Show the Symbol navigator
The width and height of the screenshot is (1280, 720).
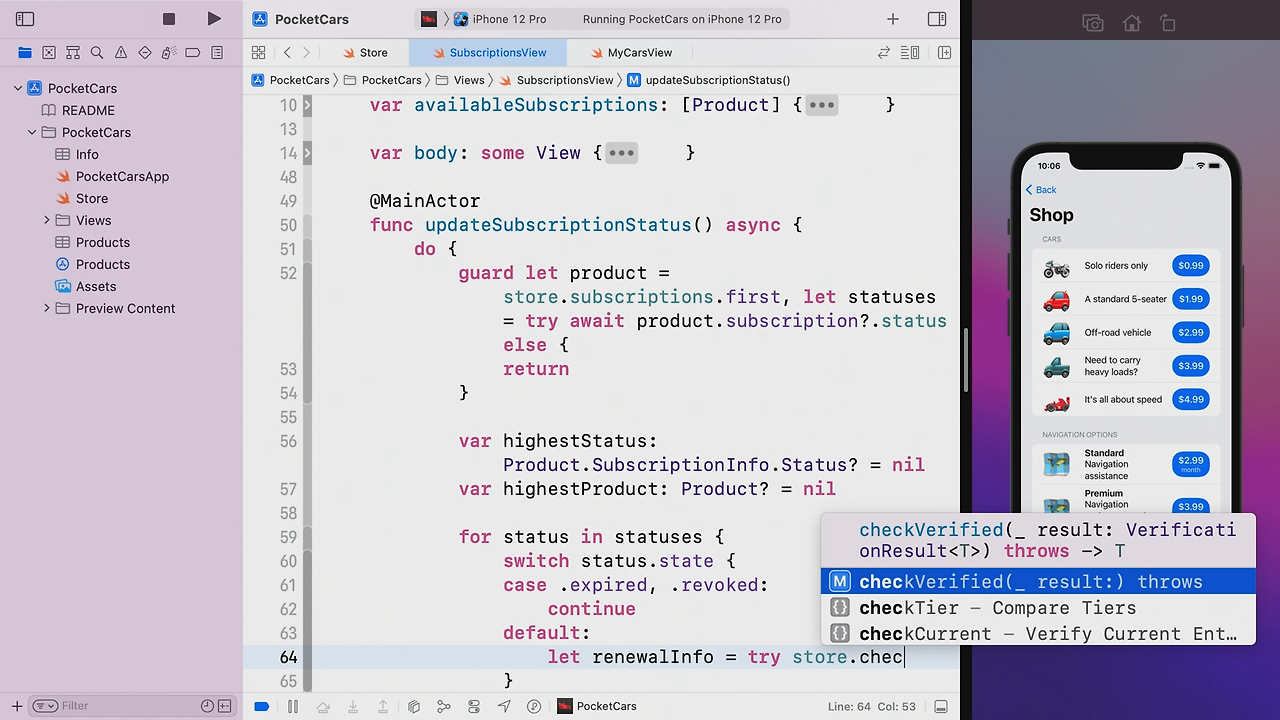[73, 52]
